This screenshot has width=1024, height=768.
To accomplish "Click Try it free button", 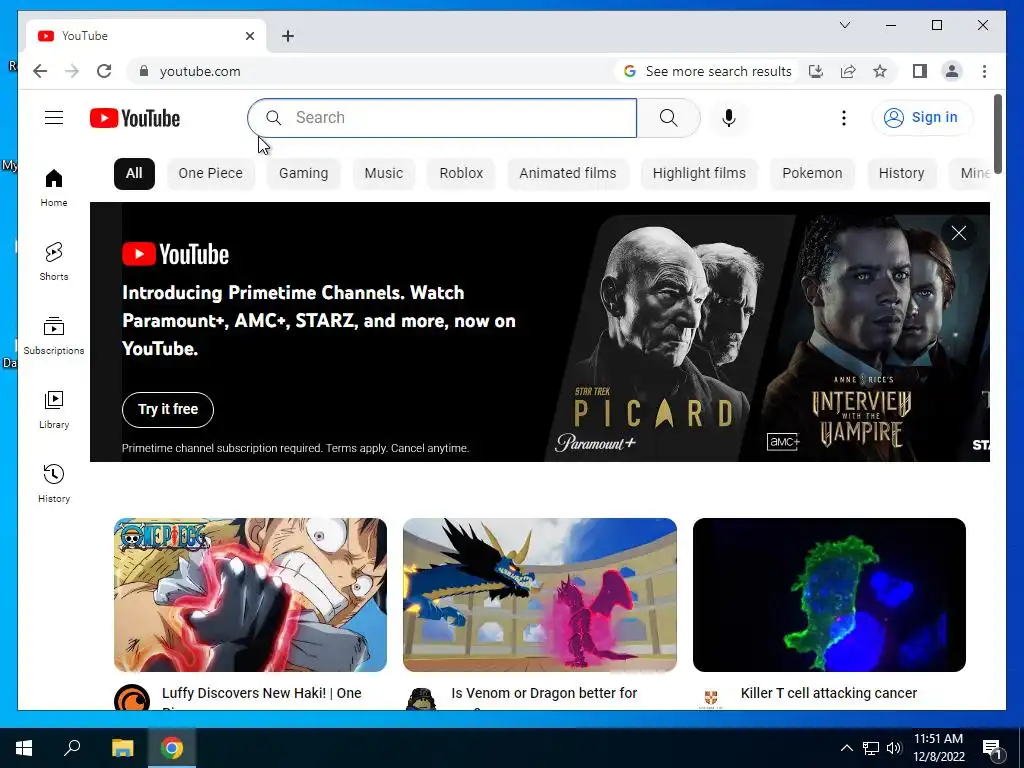I will [168, 409].
